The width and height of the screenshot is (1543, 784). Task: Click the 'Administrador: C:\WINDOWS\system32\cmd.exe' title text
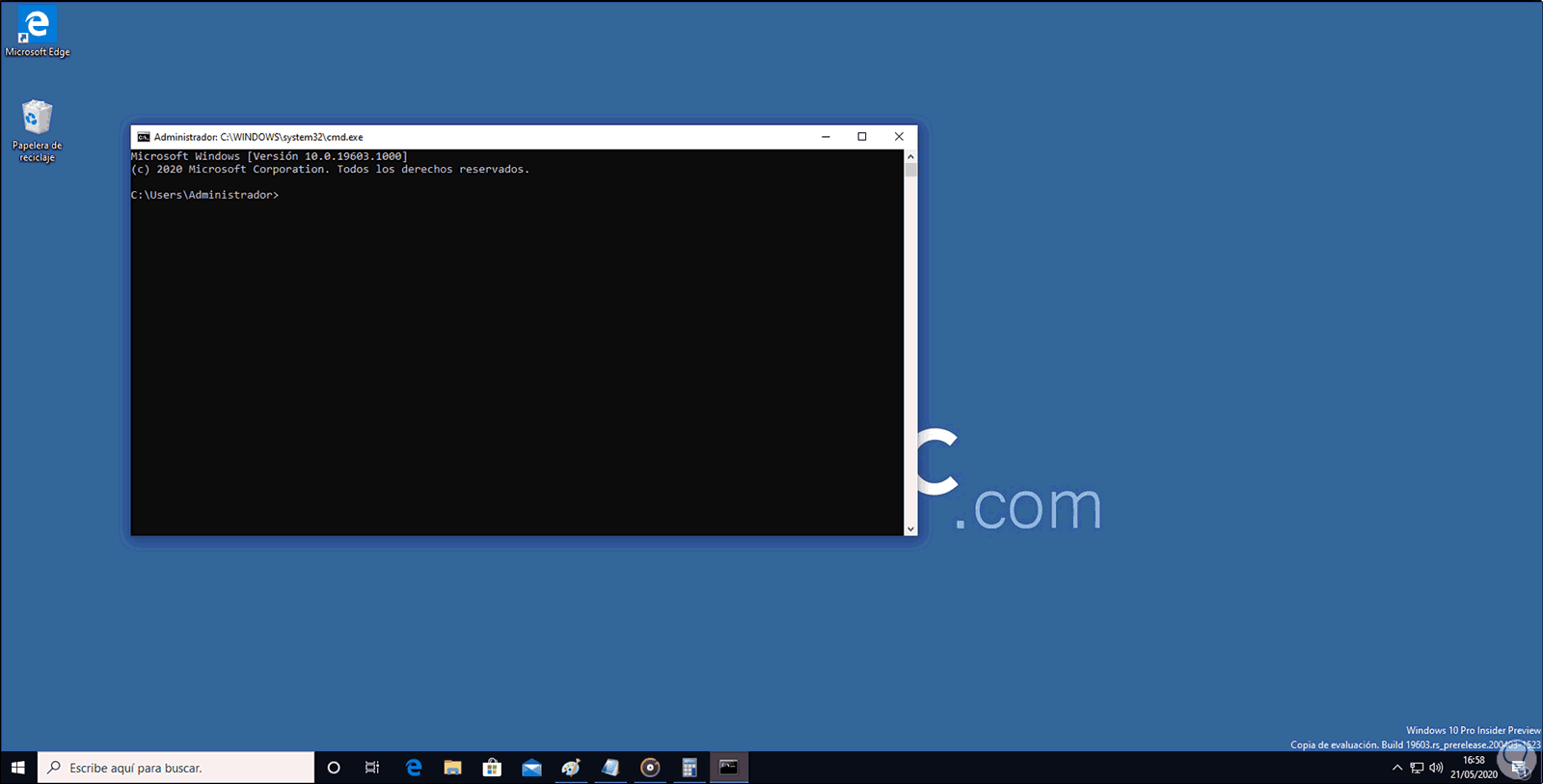tap(258, 137)
